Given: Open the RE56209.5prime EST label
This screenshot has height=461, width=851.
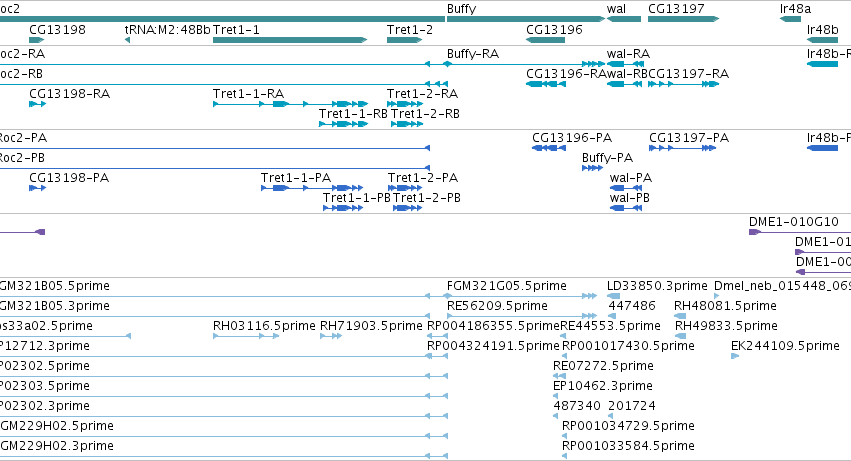Looking at the screenshot, I should (x=497, y=306).
